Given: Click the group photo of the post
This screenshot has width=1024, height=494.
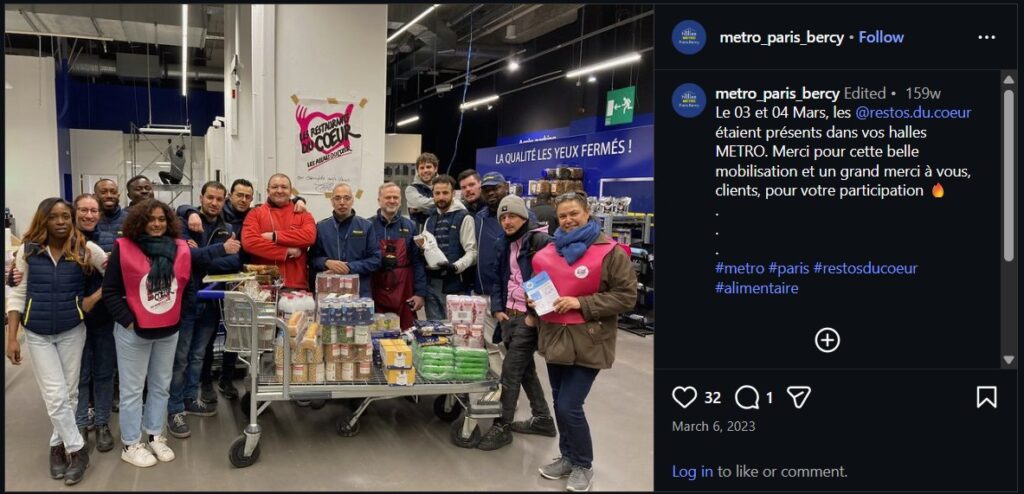Looking at the screenshot, I should pos(329,247).
